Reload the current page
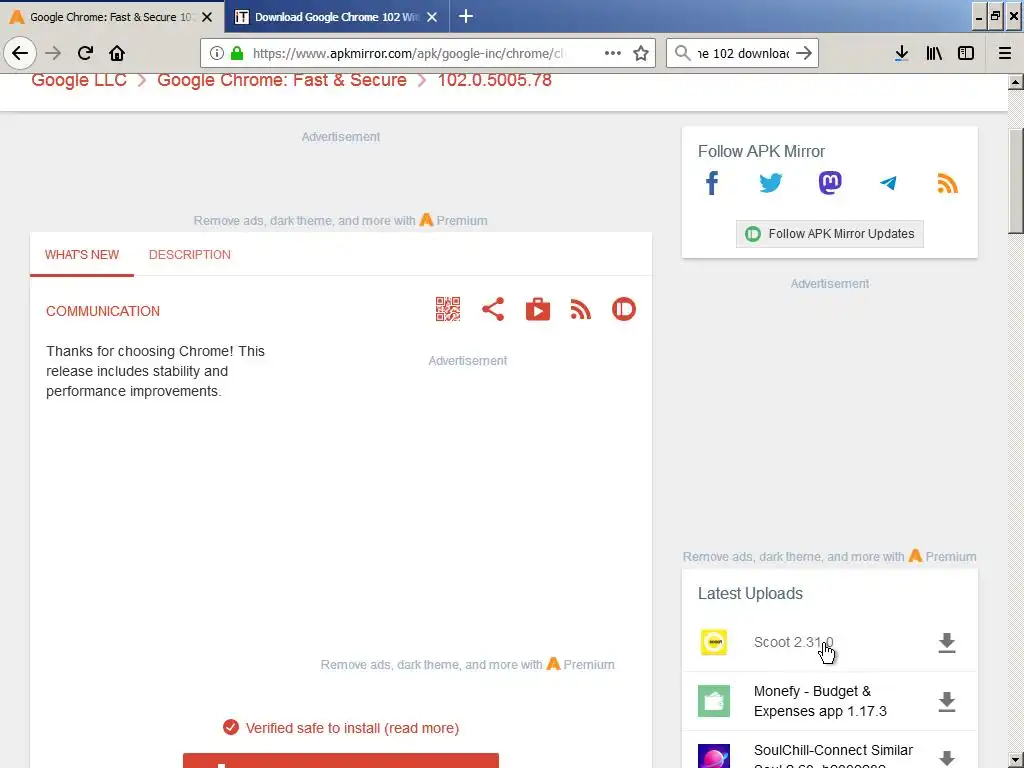 click(85, 53)
